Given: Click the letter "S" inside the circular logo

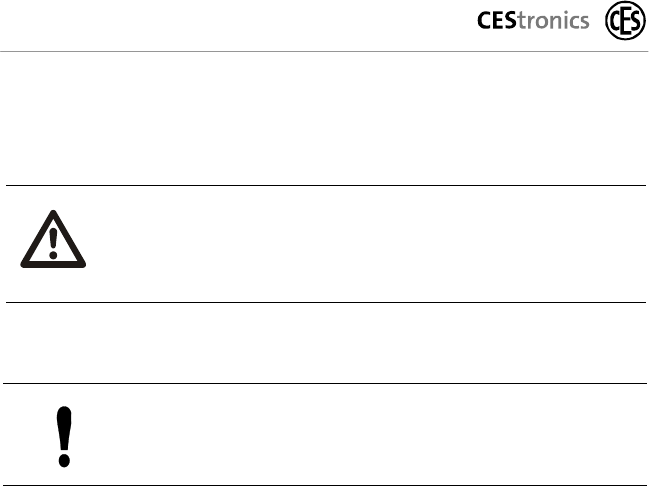Looking at the screenshot, I should [x=635, y=21].
